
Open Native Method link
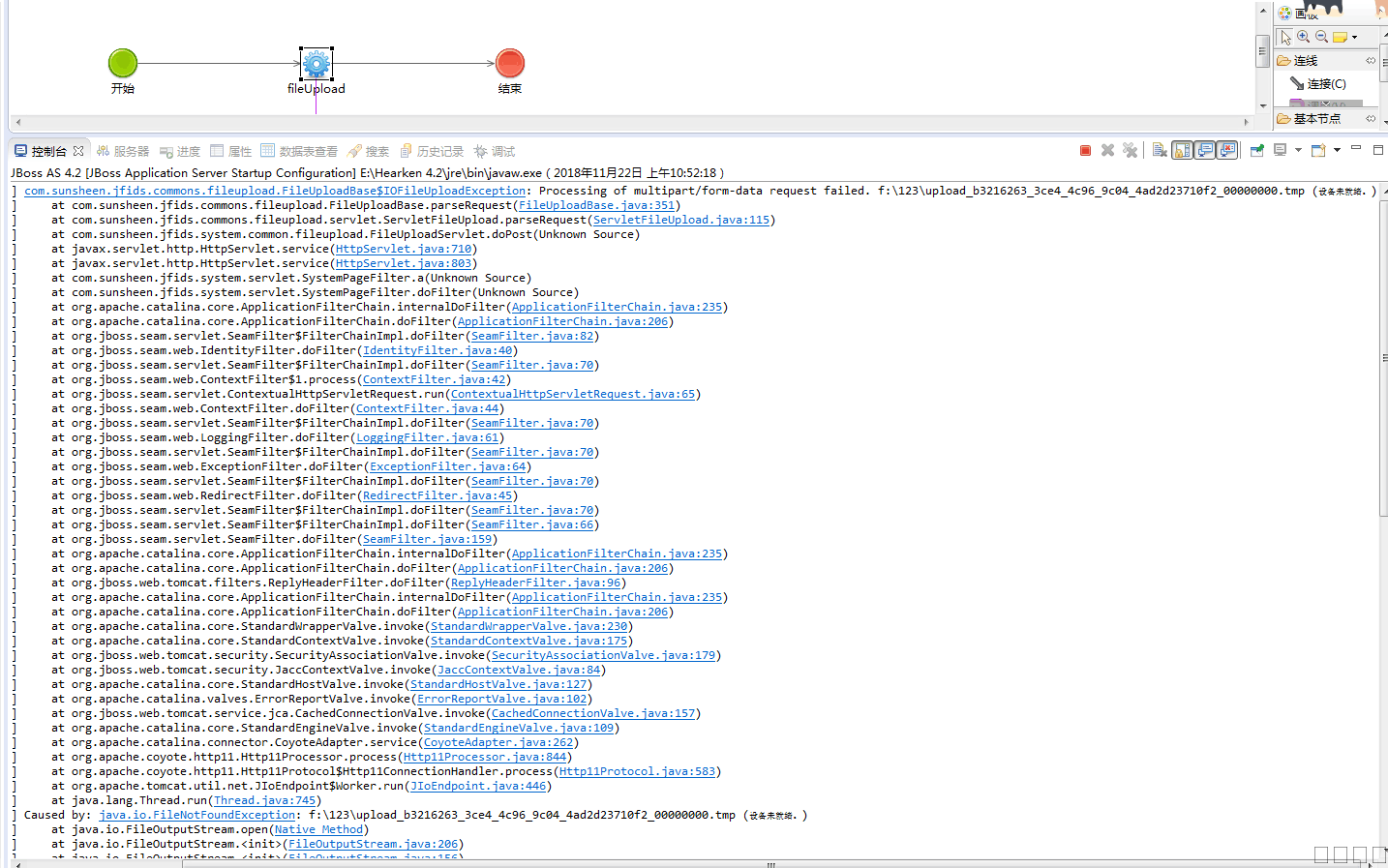pyautogui.click(x=318, y=829)
